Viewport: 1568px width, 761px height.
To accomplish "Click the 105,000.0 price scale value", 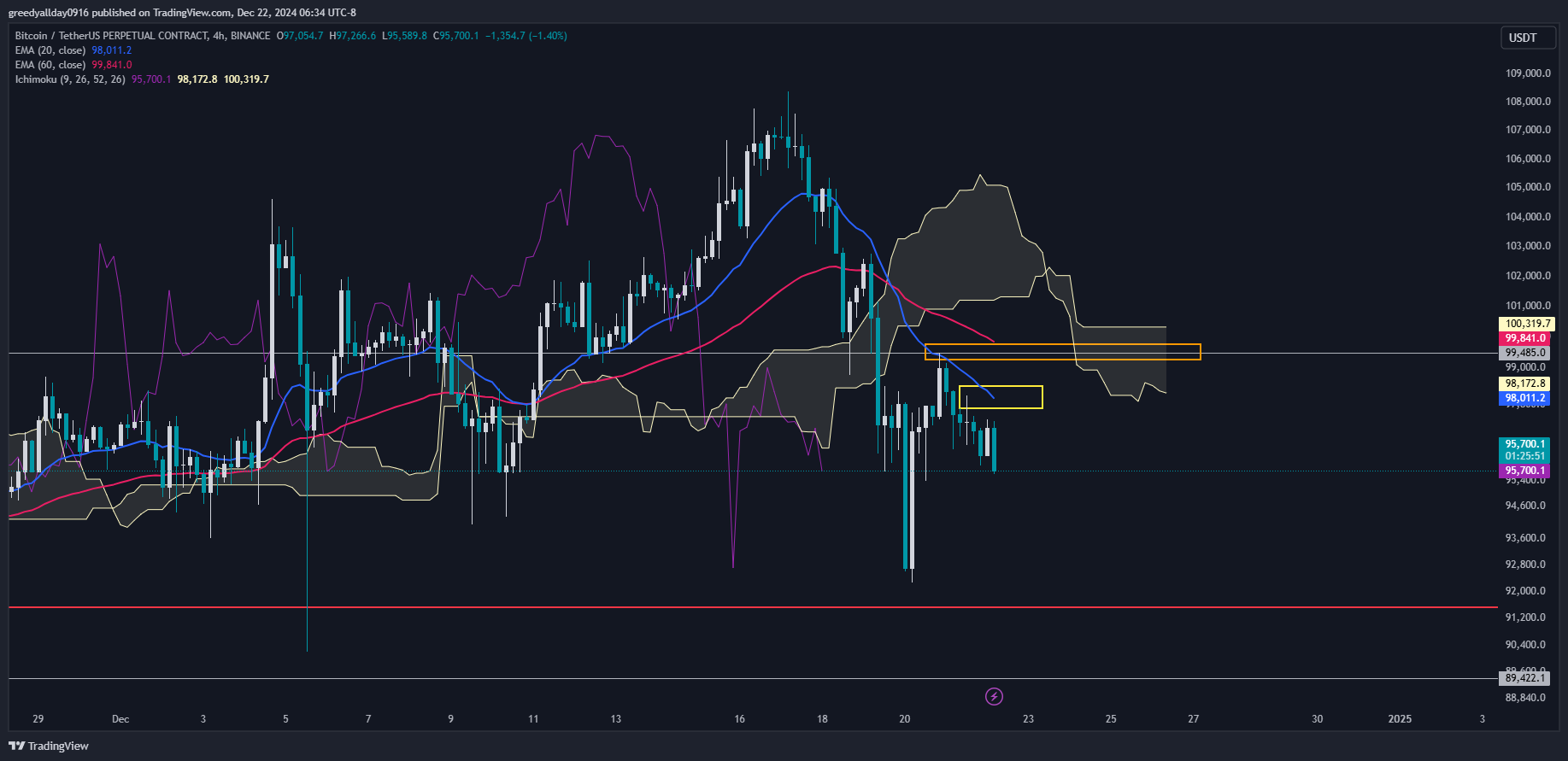I will click(1528, 187).
